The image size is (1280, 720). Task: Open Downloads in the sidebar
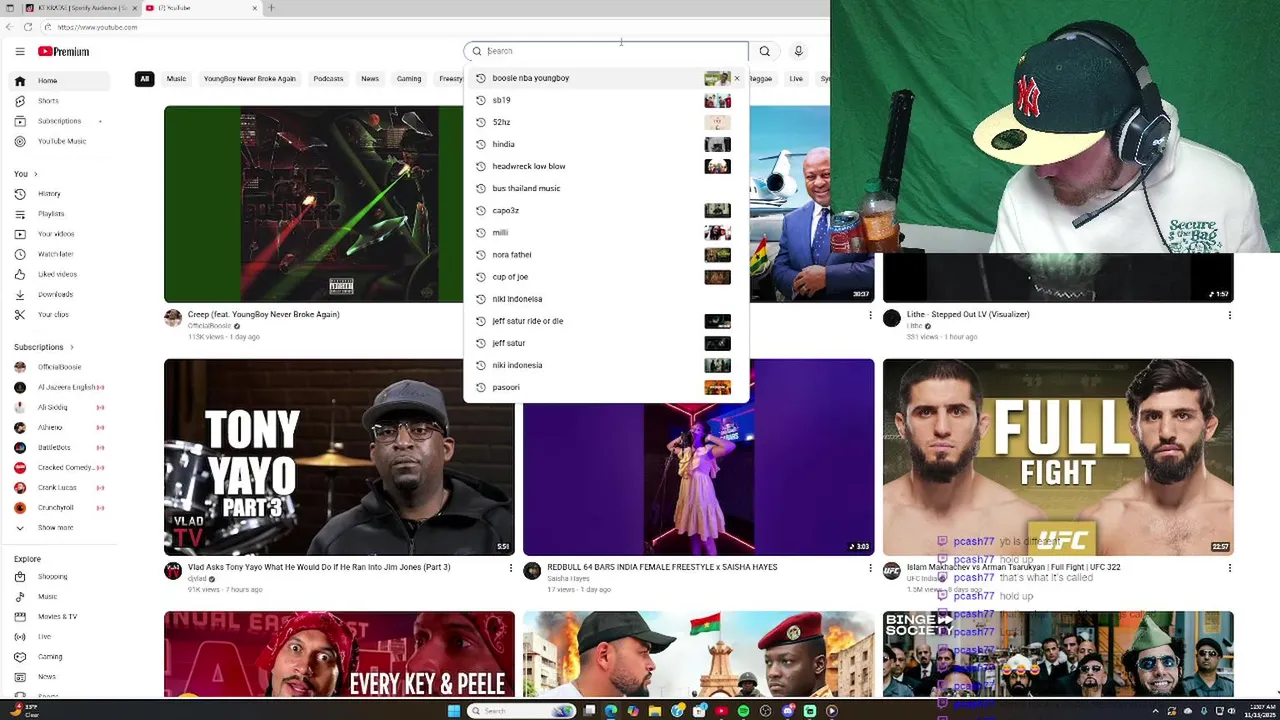coord(60,294)
